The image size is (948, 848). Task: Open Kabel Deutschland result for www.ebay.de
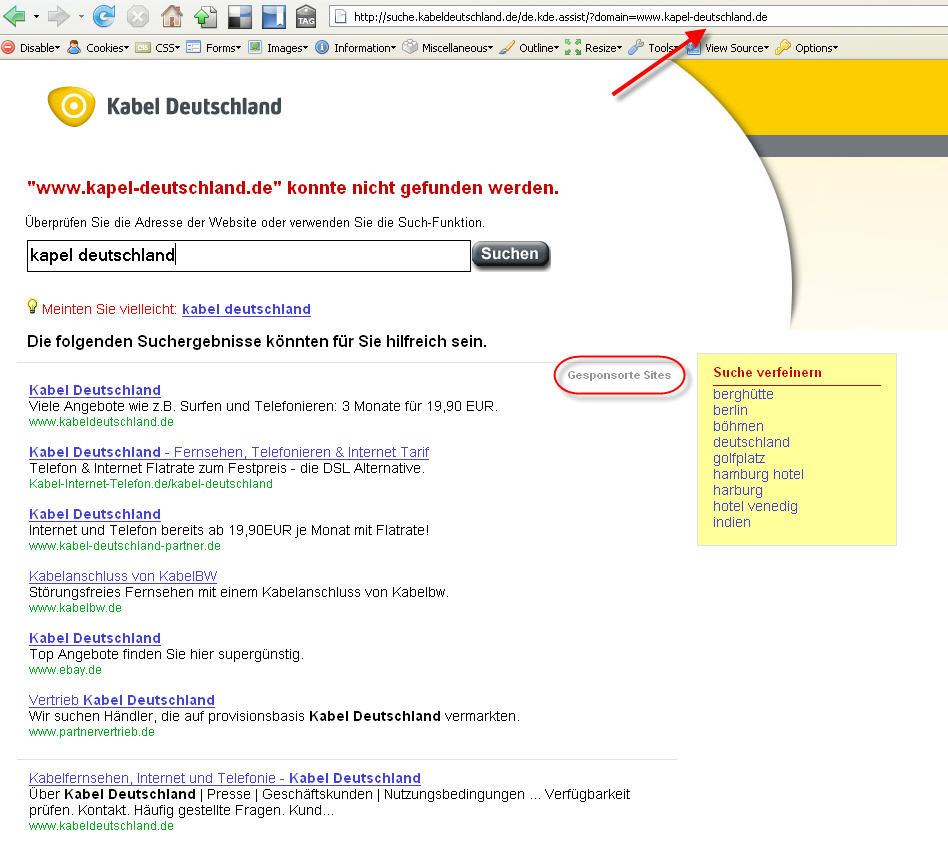[x=95, y=638]
